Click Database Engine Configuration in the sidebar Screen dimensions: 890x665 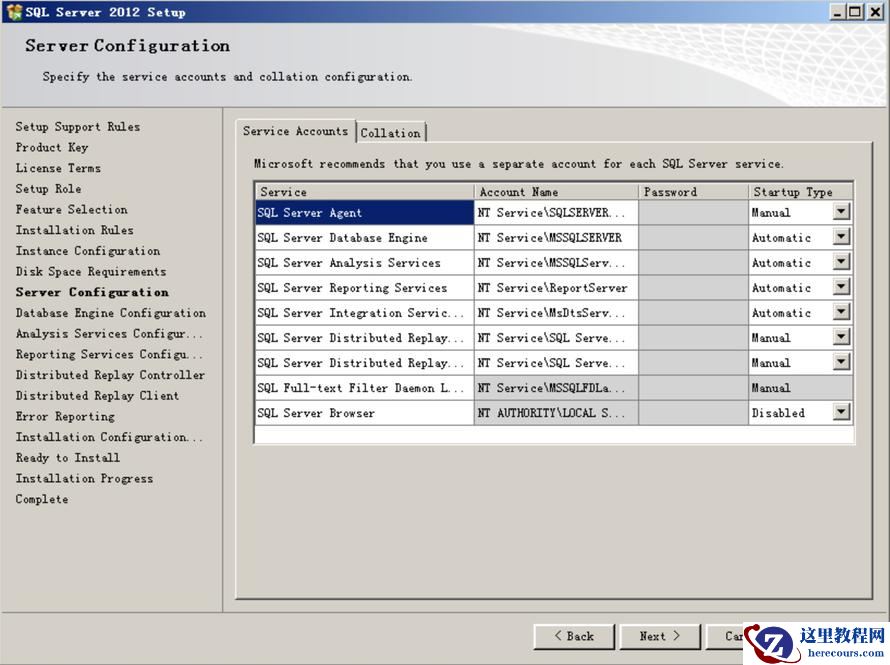point(111,313)
